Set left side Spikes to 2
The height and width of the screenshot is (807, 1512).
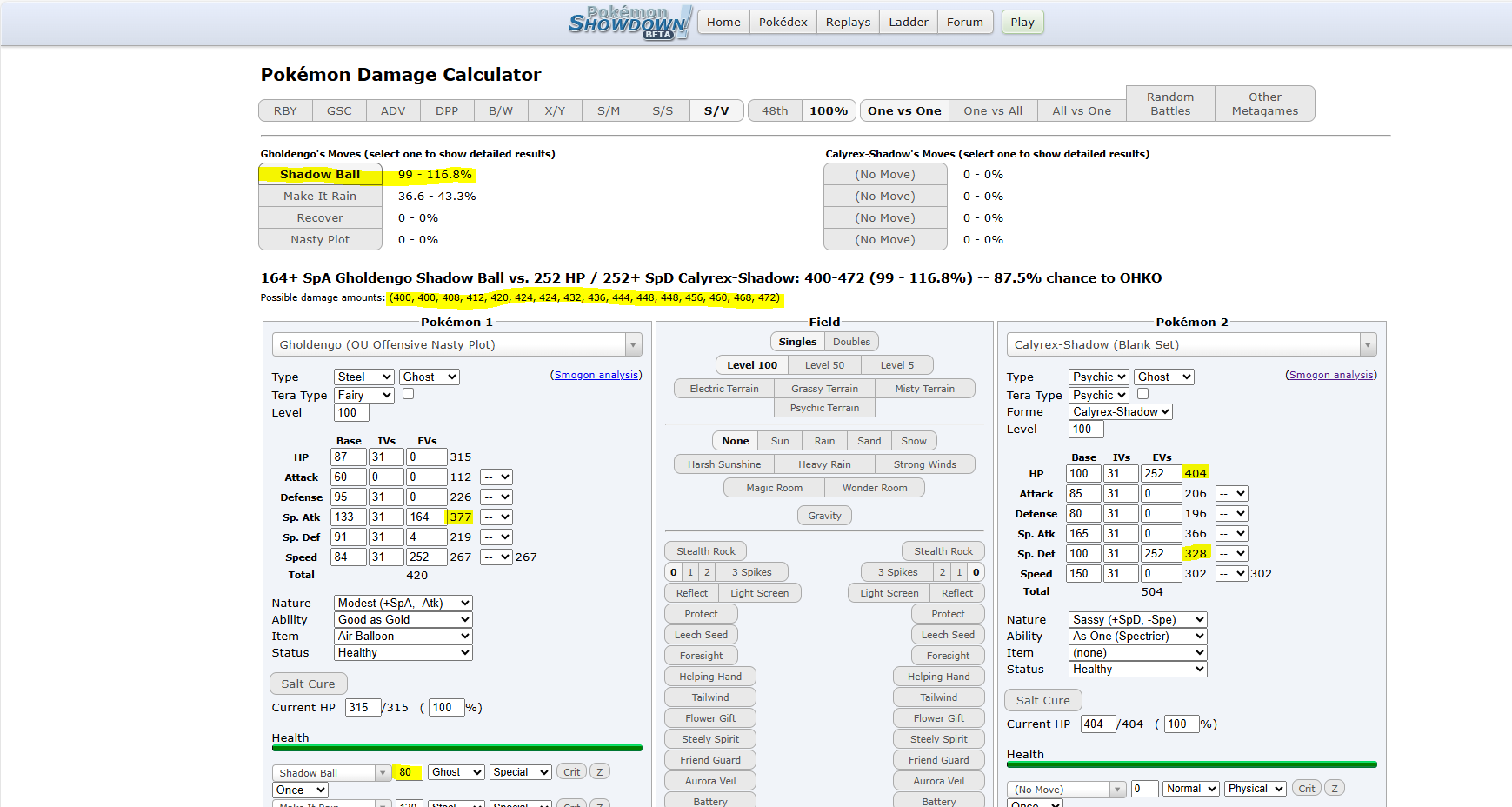tap(707, 572)
